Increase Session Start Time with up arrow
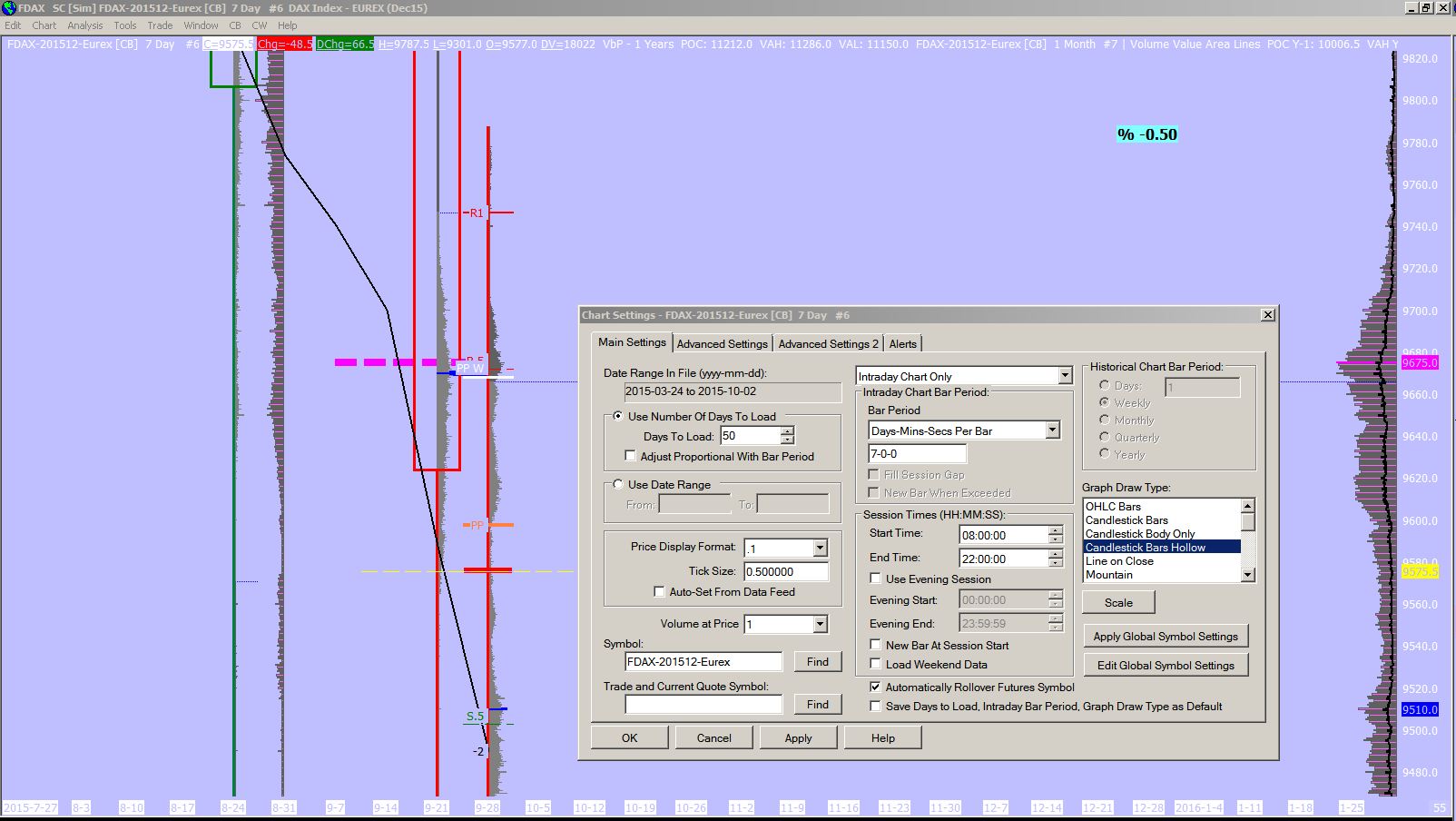 [x=1055, y=530]
